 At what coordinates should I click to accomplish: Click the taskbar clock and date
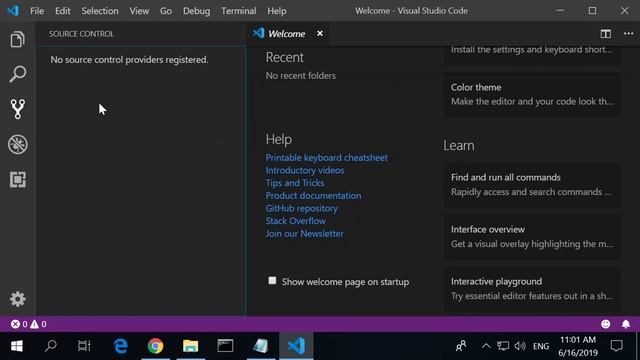pos(578,346)
